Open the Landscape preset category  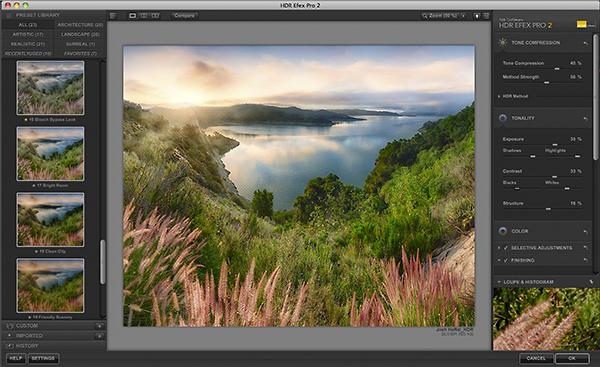80,34
